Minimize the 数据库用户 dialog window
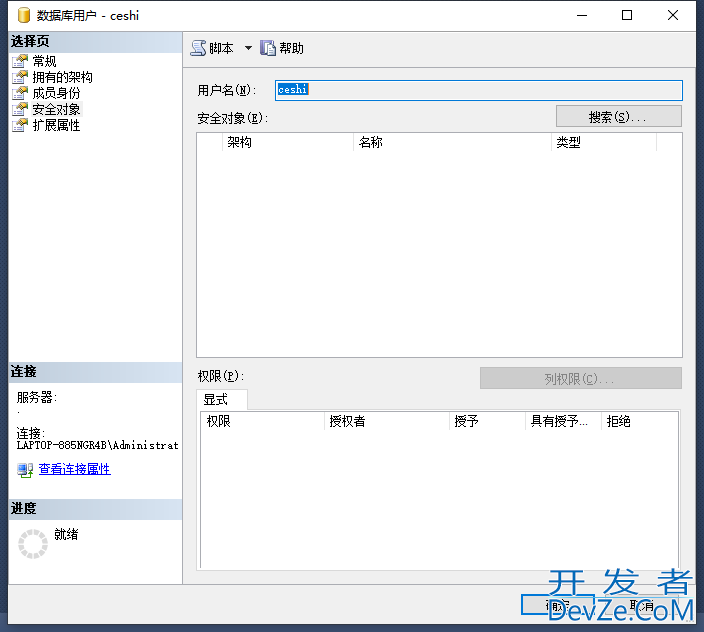 tap(582, 15)
